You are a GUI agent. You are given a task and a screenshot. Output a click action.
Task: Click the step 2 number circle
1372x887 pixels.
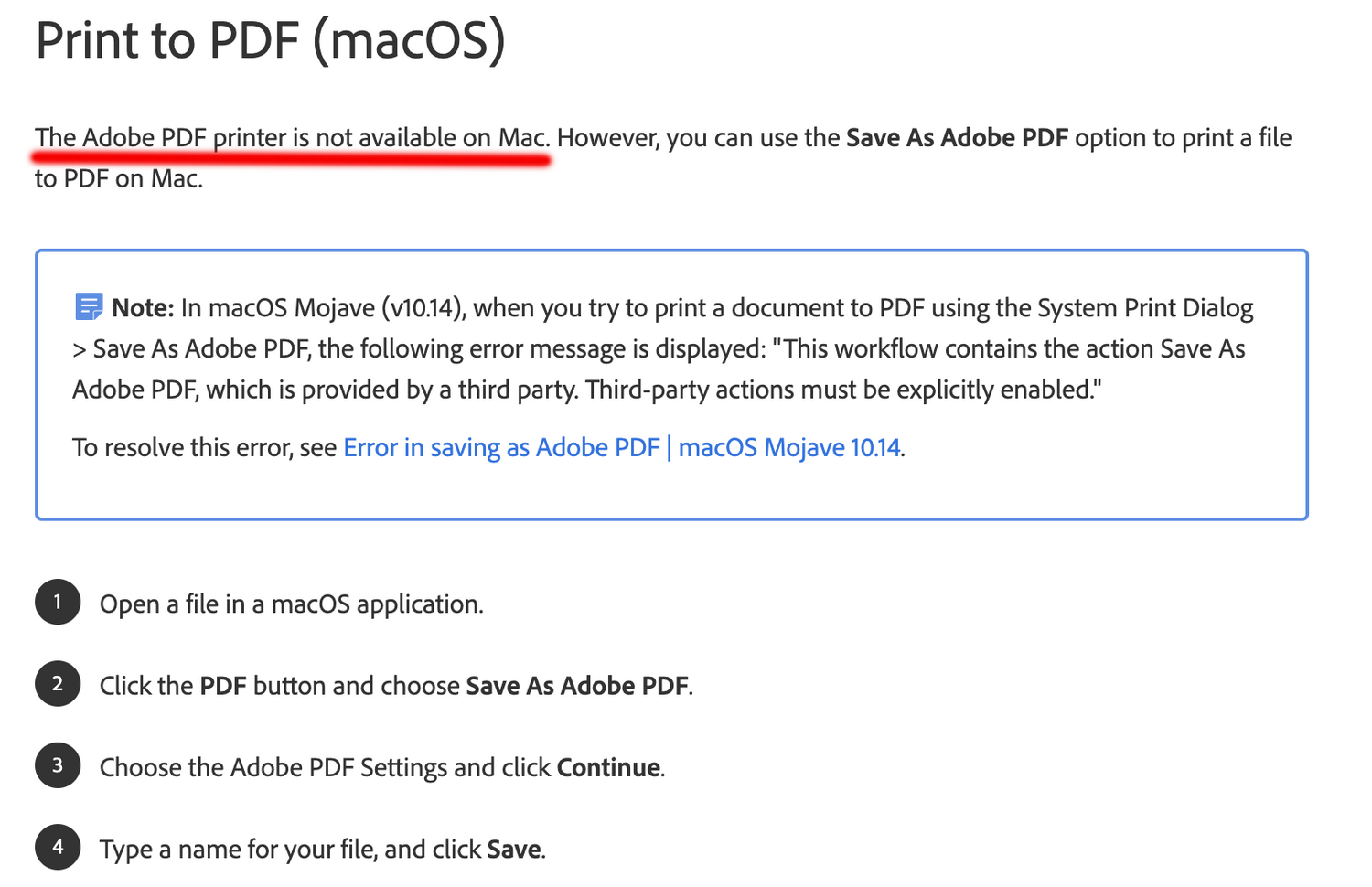[x=58, y=684]
